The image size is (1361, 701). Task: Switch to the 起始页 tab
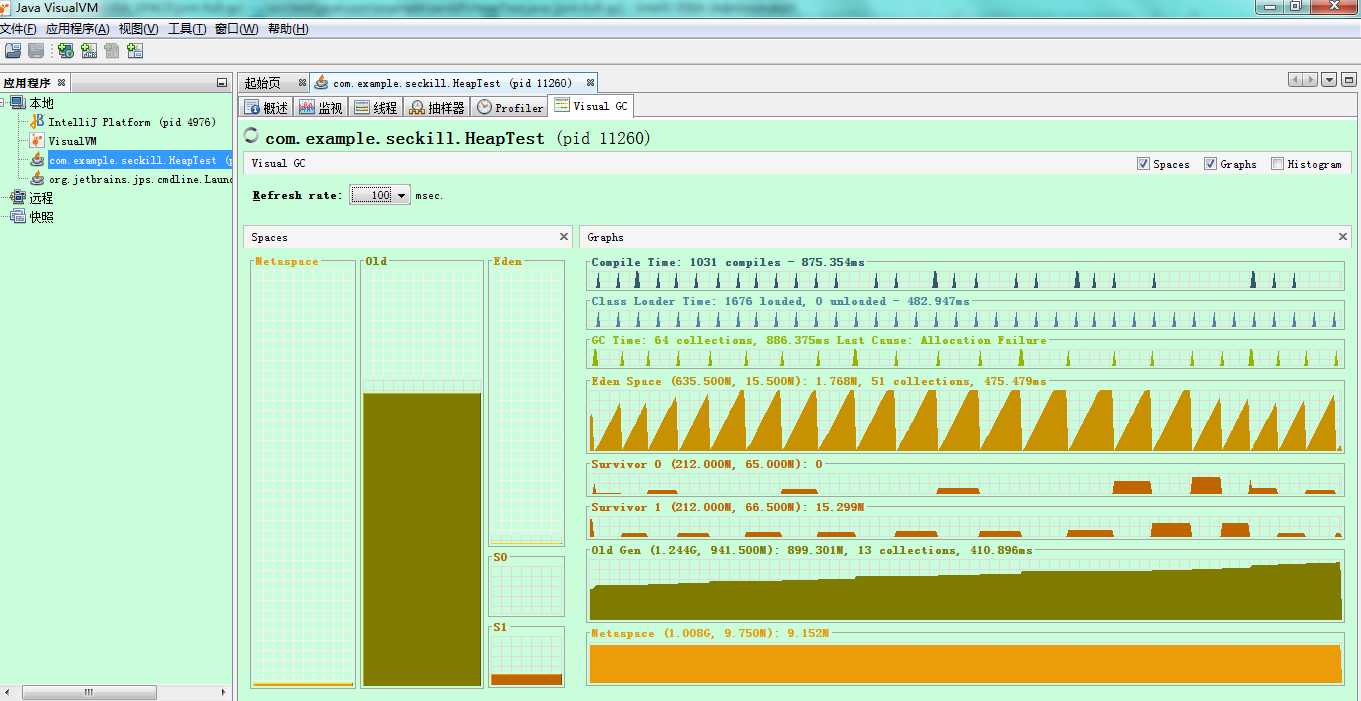272,83
